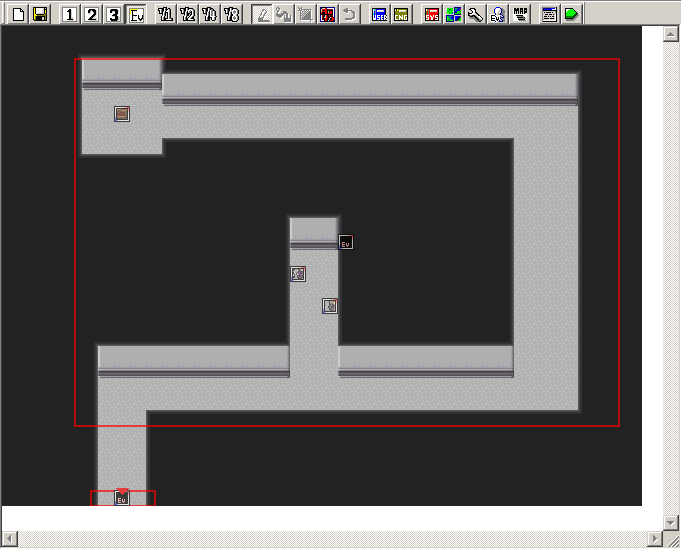Switch to layer 1 editing
The width and height of the screenshot is (681, 549).
tap(70, 14)
